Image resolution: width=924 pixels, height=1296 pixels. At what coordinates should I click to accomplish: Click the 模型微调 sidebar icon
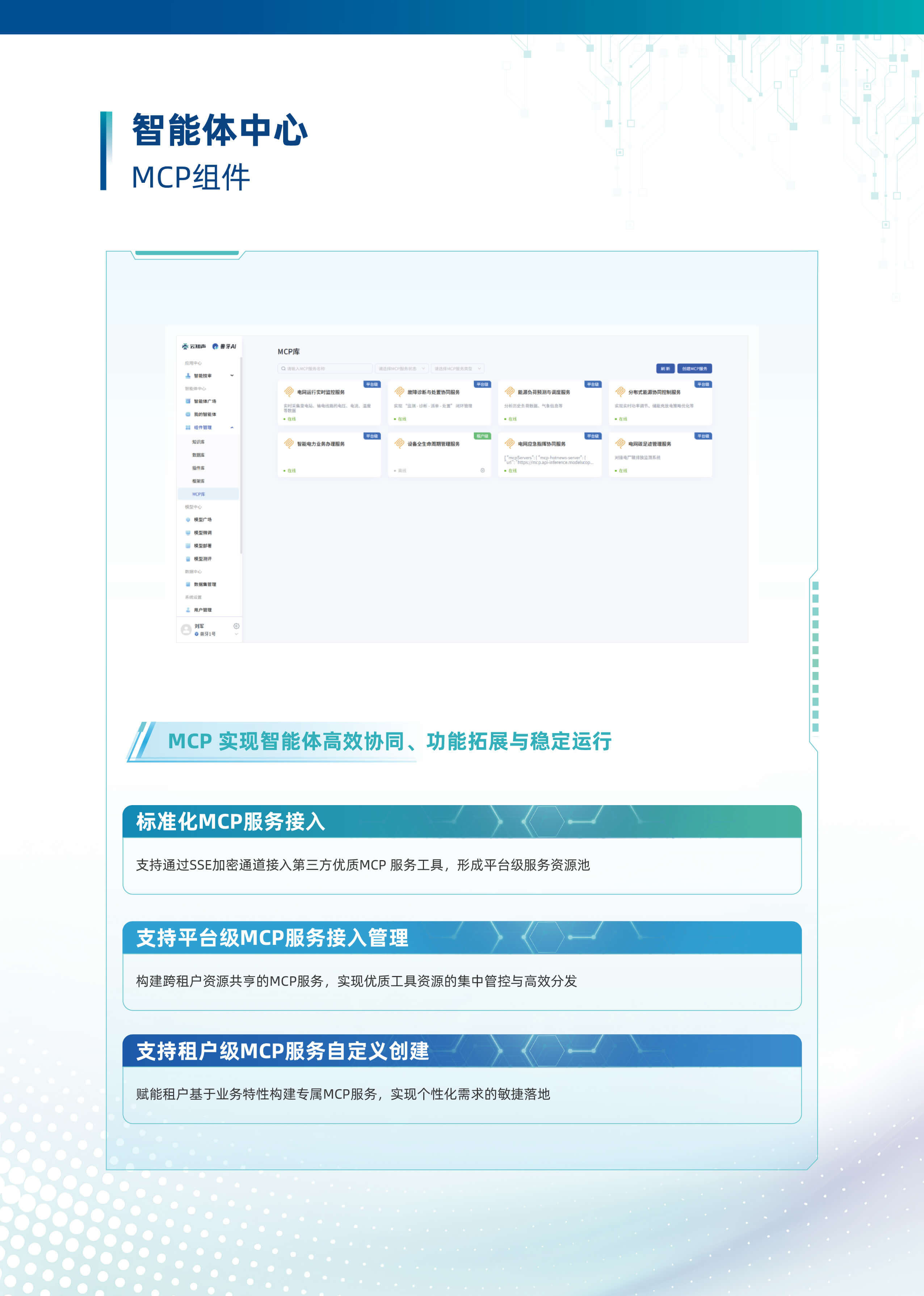point(188,533)
